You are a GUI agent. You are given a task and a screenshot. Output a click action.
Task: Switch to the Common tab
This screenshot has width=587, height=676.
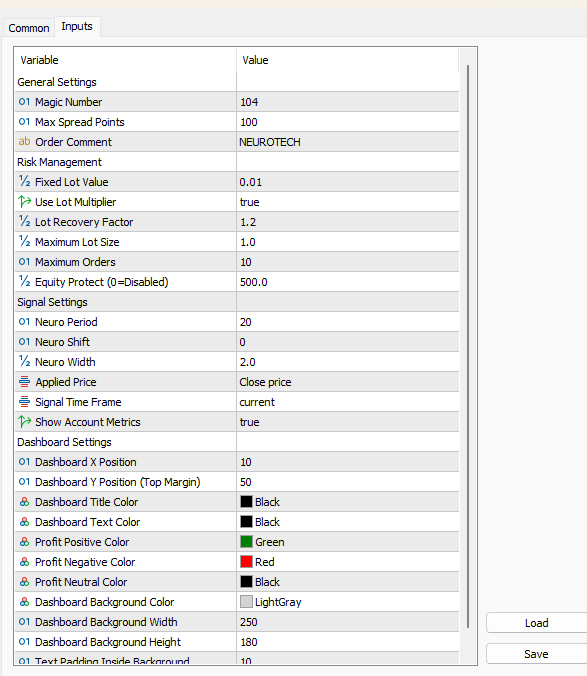(x=29, y=28)
